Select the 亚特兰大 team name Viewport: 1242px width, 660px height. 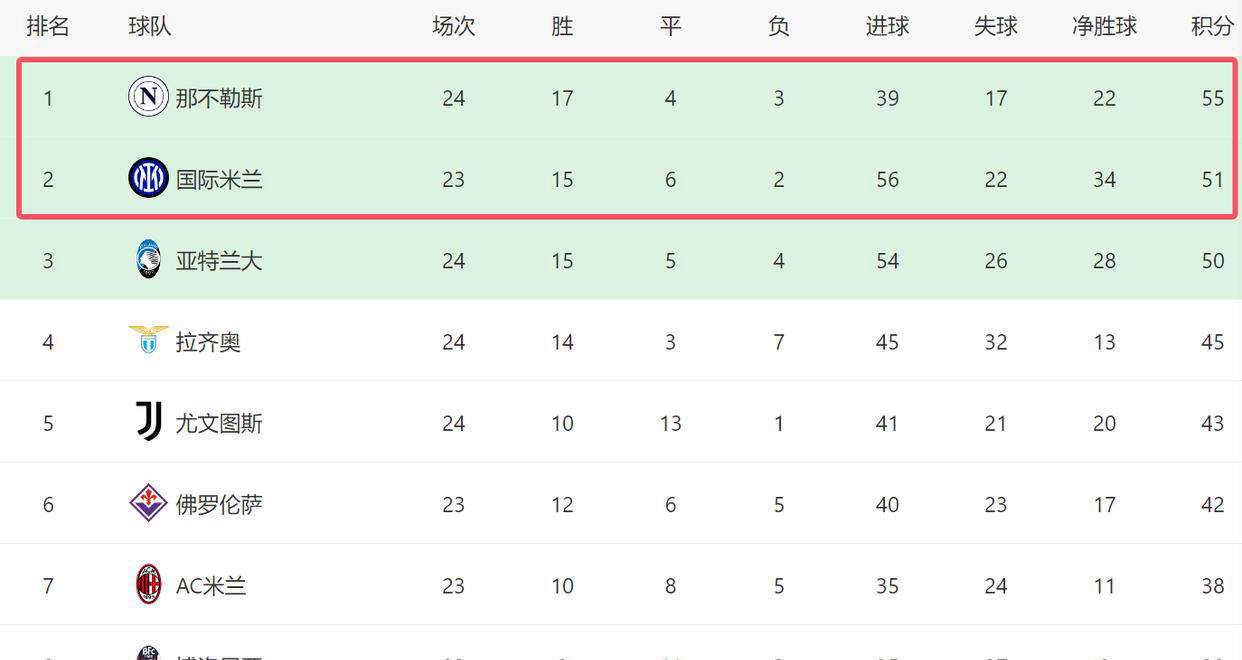point(219,261)
